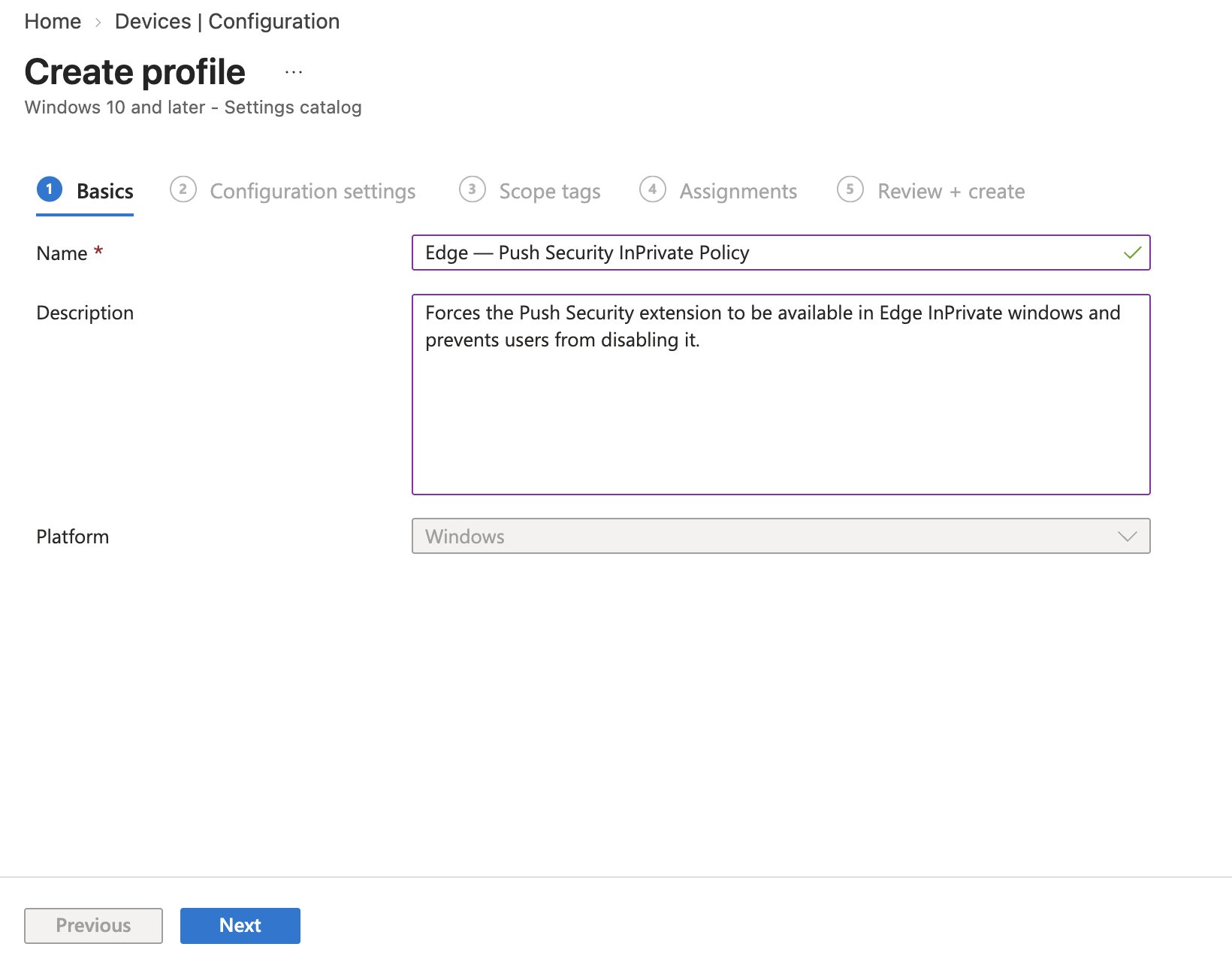Open the ellipsis menu beside Create profile
The image size is (1232, 965).
(294, 73)
